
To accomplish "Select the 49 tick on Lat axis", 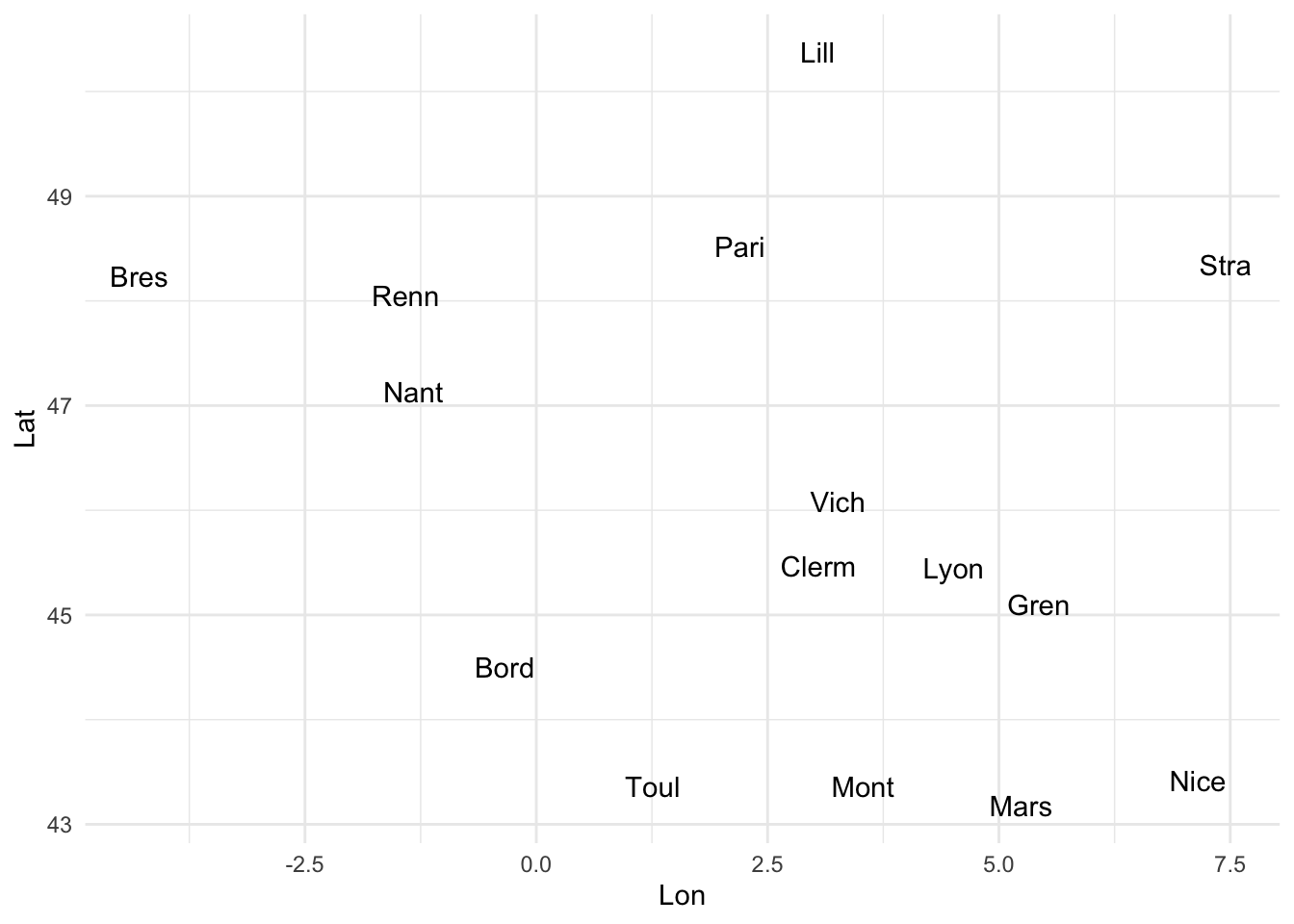I will point(60,197).
